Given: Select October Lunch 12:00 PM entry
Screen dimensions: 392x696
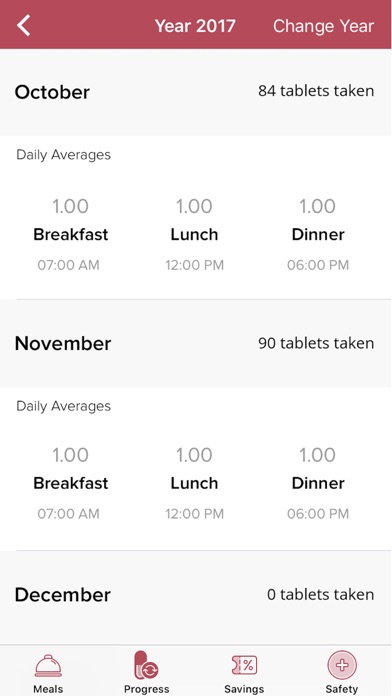Looking at the screenshot, I should pos(194,265).
